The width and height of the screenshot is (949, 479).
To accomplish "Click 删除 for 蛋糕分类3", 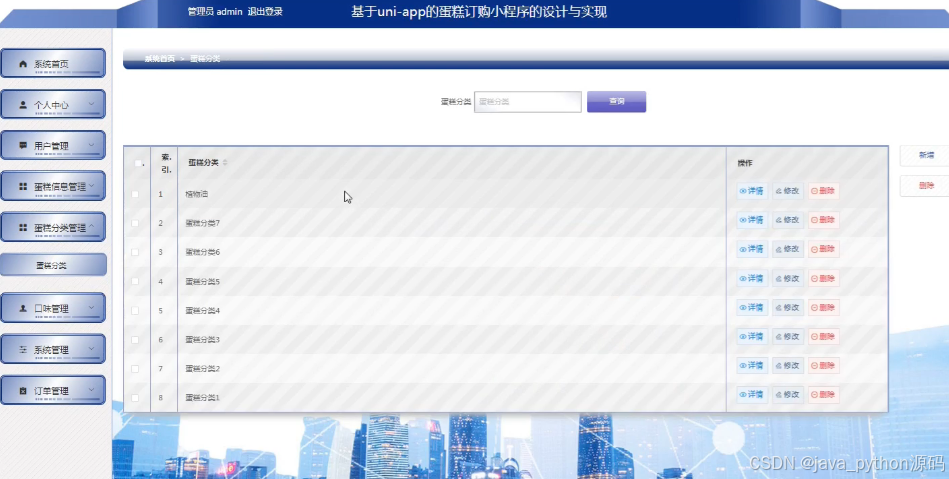I will [824, 337].
